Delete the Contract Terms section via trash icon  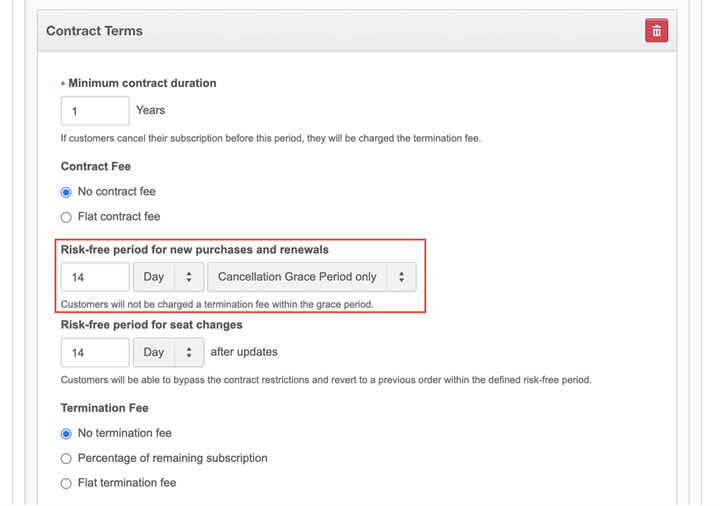tap(656, 31)
